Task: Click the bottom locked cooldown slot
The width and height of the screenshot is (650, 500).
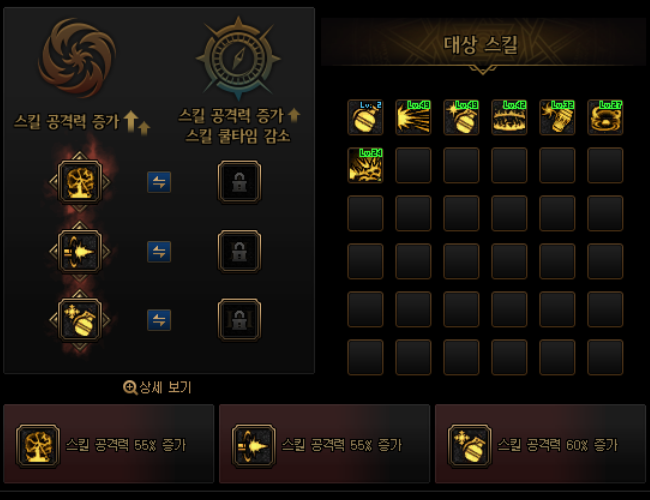Action: click(x=240, y=320)
